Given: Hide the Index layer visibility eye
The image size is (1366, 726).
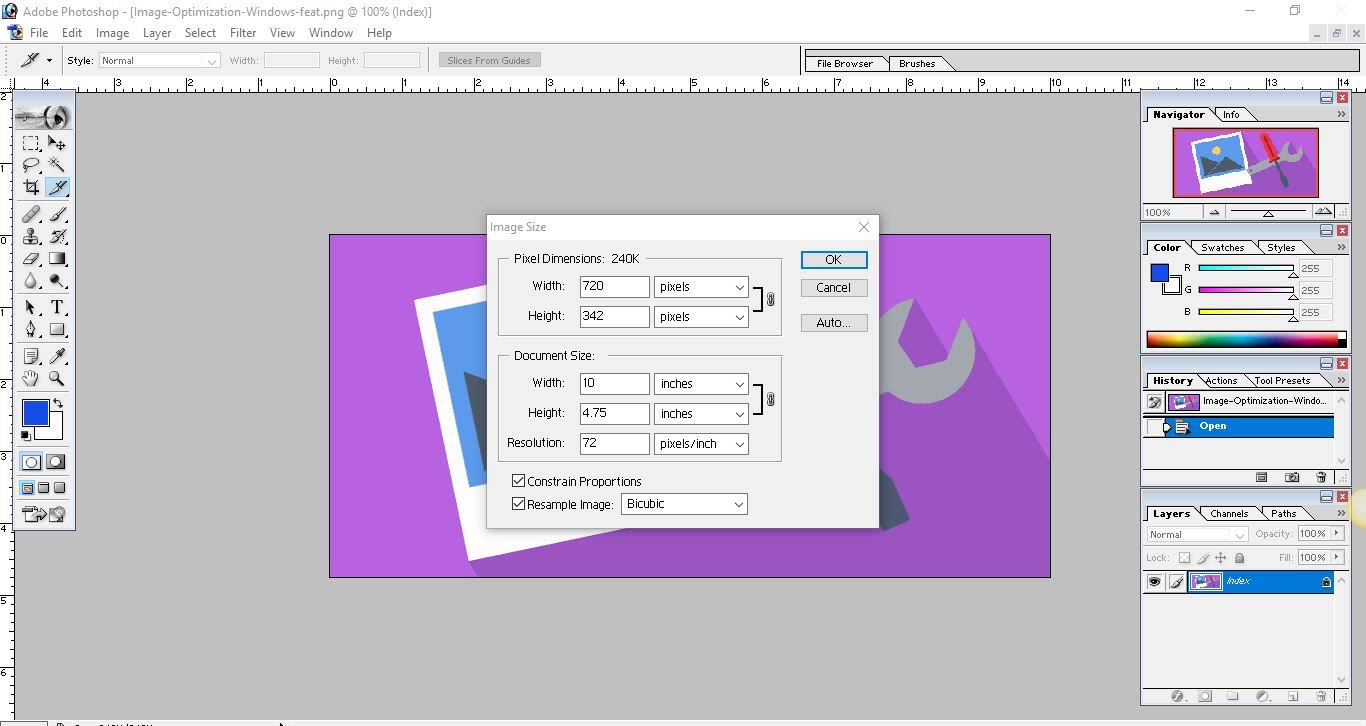Looking at the screenshot, I should [1155, 581].
